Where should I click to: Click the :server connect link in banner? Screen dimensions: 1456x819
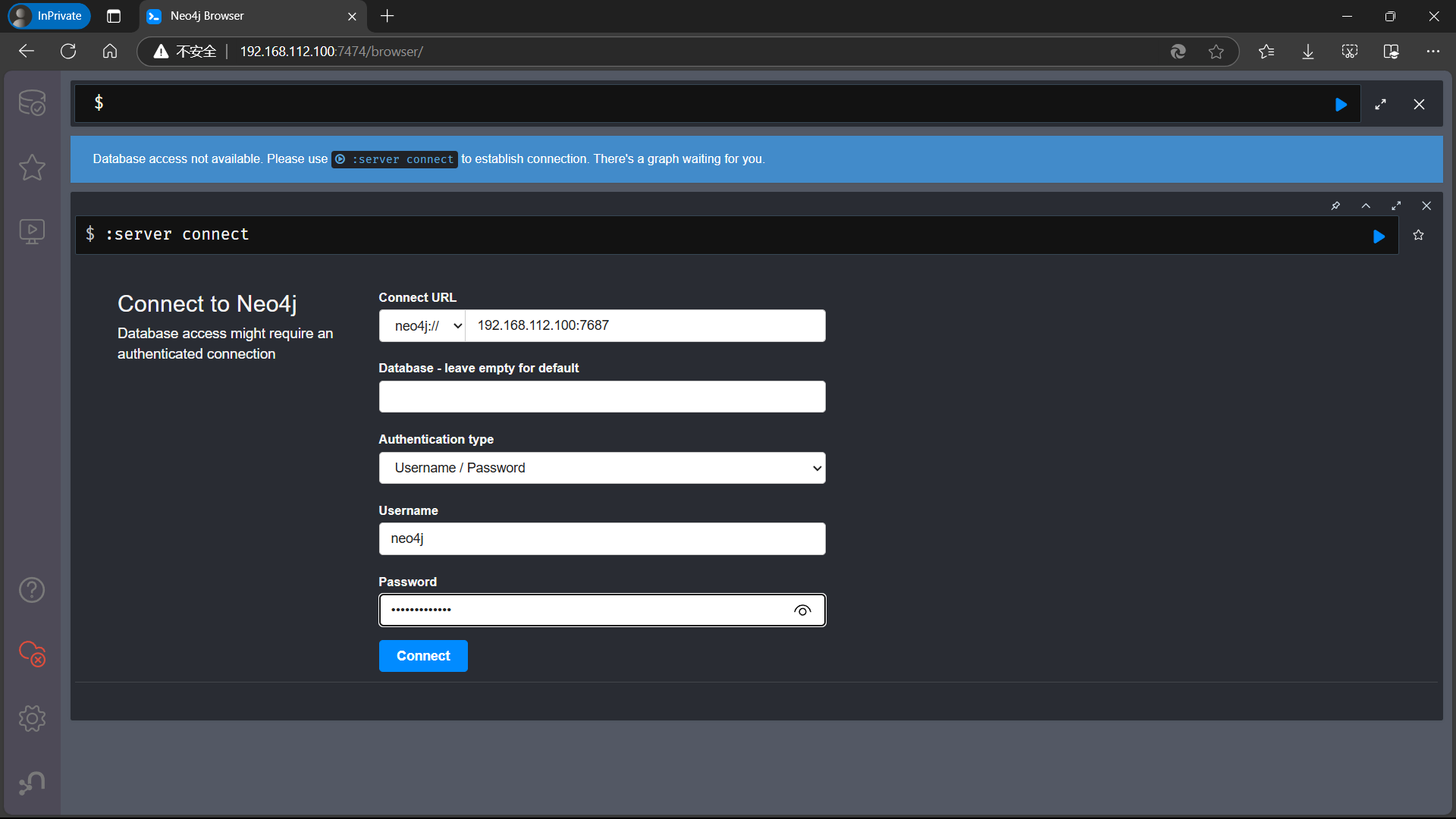point(394,159)
